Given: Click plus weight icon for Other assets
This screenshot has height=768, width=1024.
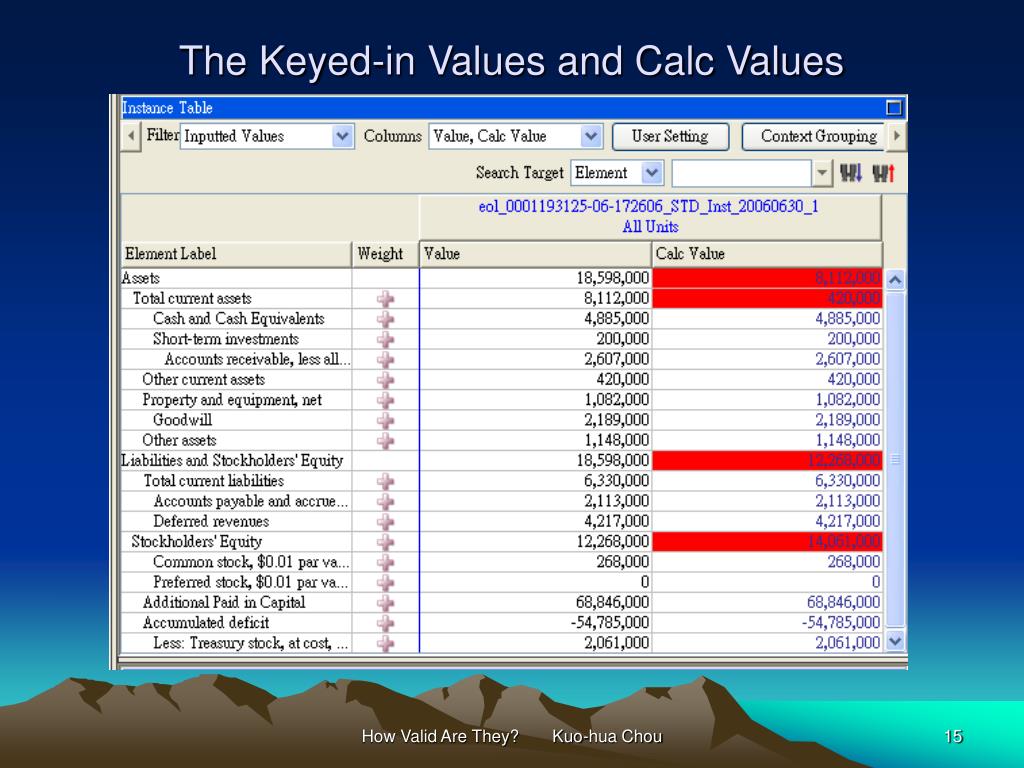Looking at the screenshot, I should [385, 441].
